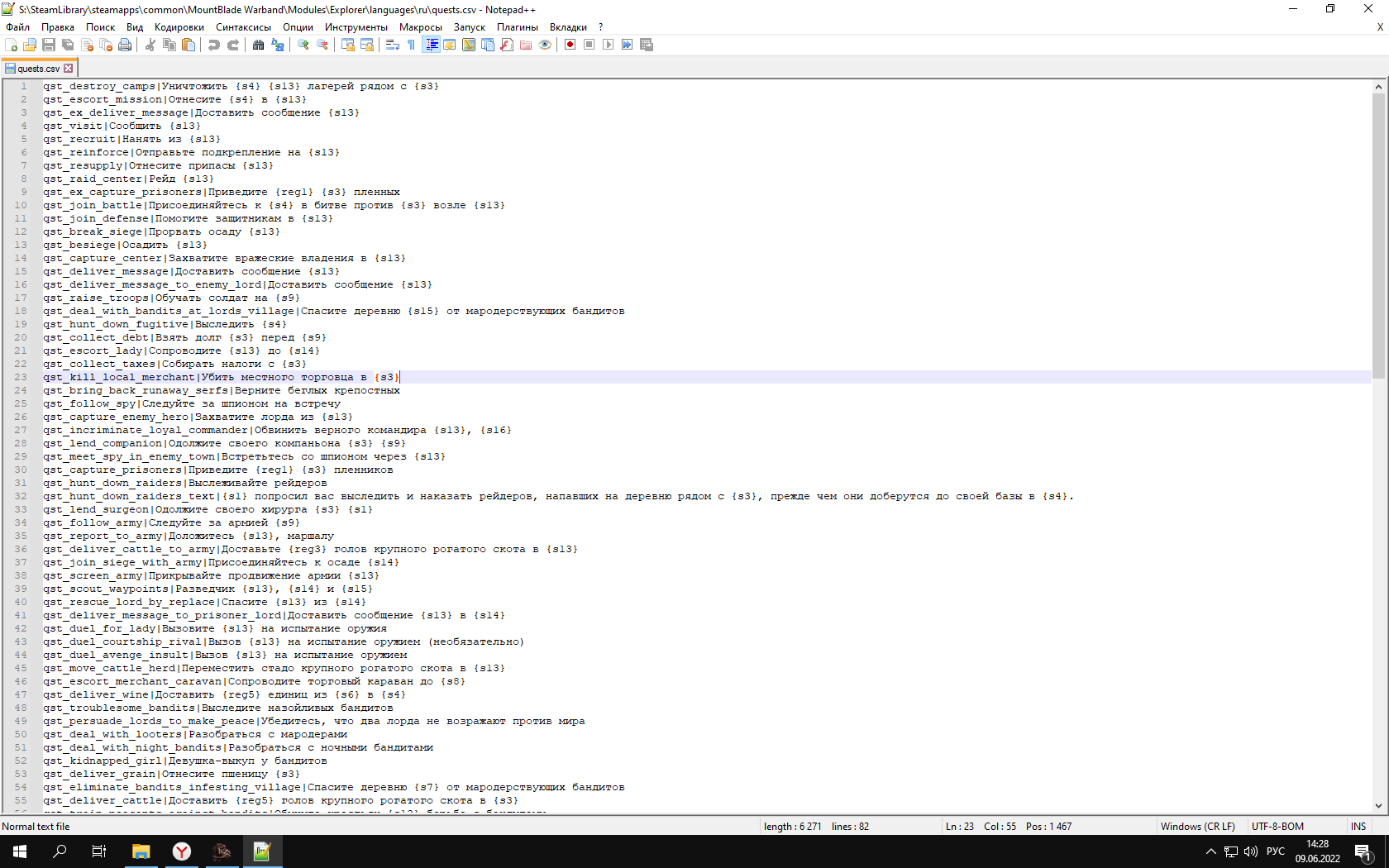
Task: Open the Поиск menu
Action: coord(100,27)
